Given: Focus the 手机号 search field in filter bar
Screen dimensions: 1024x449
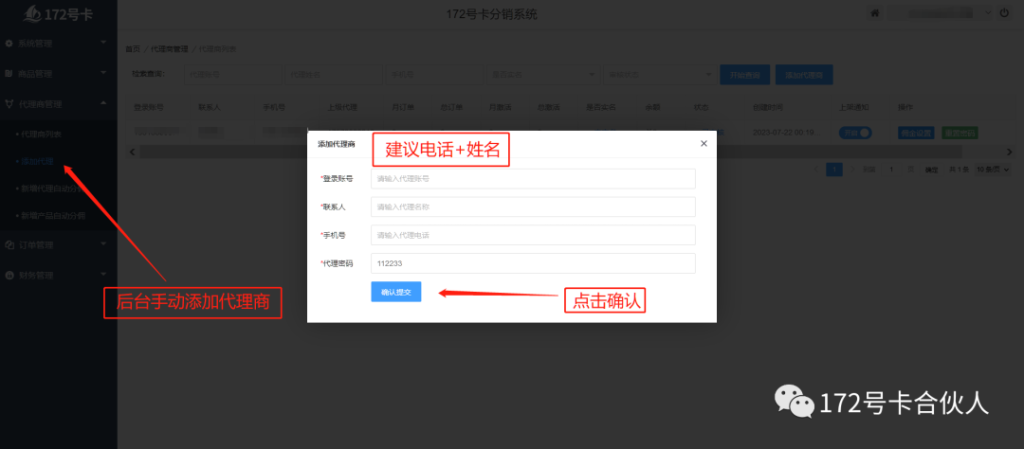Looking at the screenshot, I should click(x=434, y=74).
